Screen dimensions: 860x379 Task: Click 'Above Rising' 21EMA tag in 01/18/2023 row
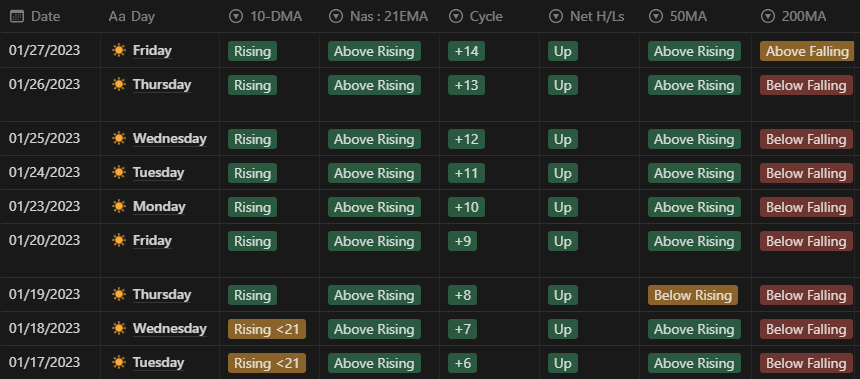pyautogui.click(x=374, y=329)
